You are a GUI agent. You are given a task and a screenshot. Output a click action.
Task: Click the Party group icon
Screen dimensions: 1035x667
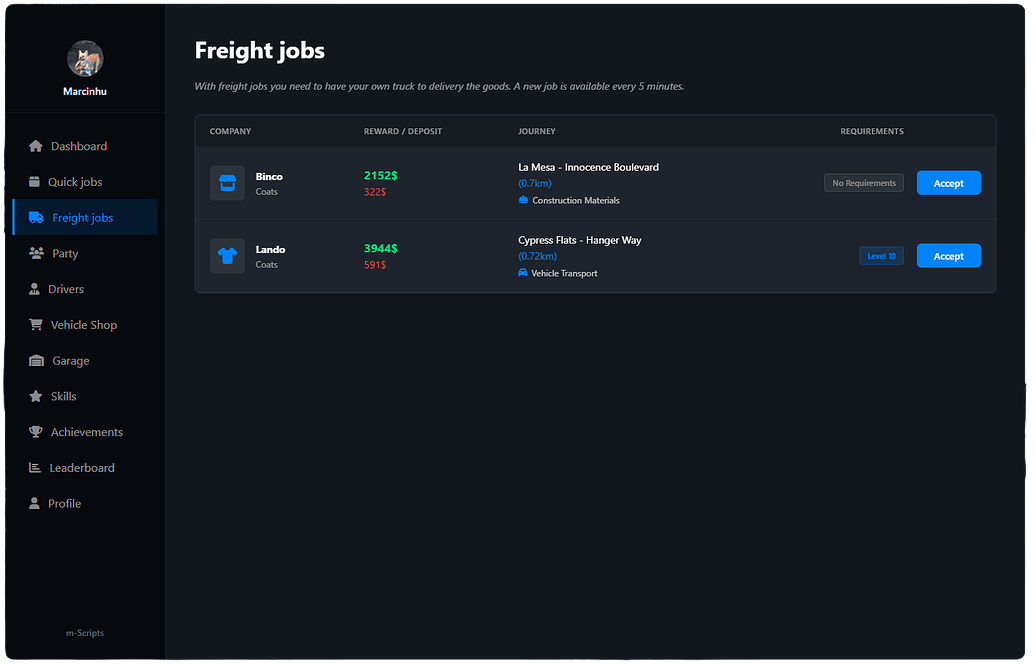(36, 253)
